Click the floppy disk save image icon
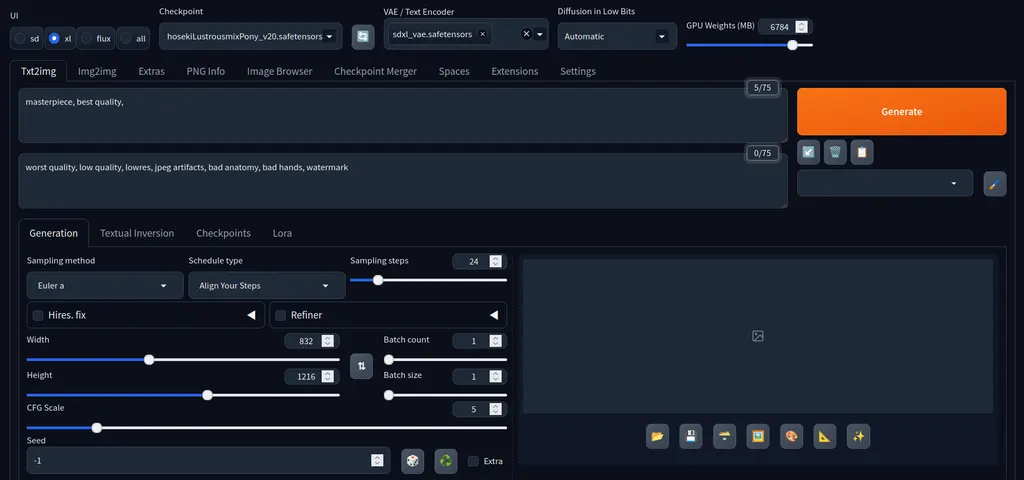The image size is (1024, 480). [x=690, y=436]
